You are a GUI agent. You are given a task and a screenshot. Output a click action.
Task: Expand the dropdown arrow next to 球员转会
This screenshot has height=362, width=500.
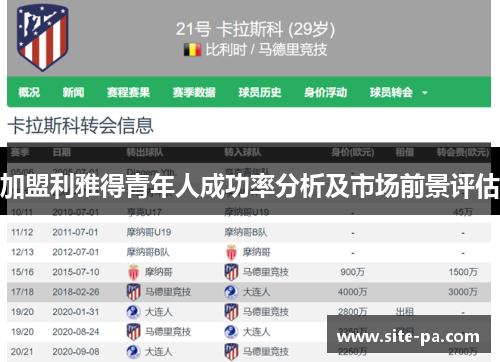(x=425, y=93)
